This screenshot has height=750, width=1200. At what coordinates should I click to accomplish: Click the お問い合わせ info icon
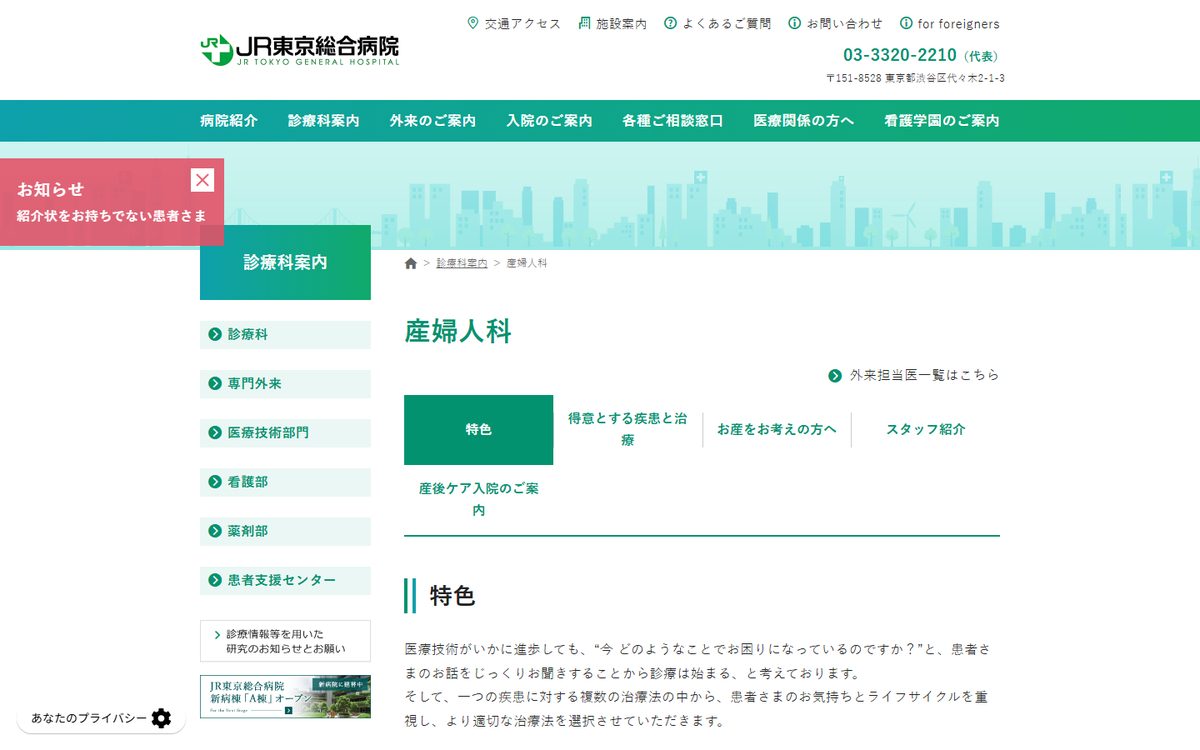(x=795, y=23)
